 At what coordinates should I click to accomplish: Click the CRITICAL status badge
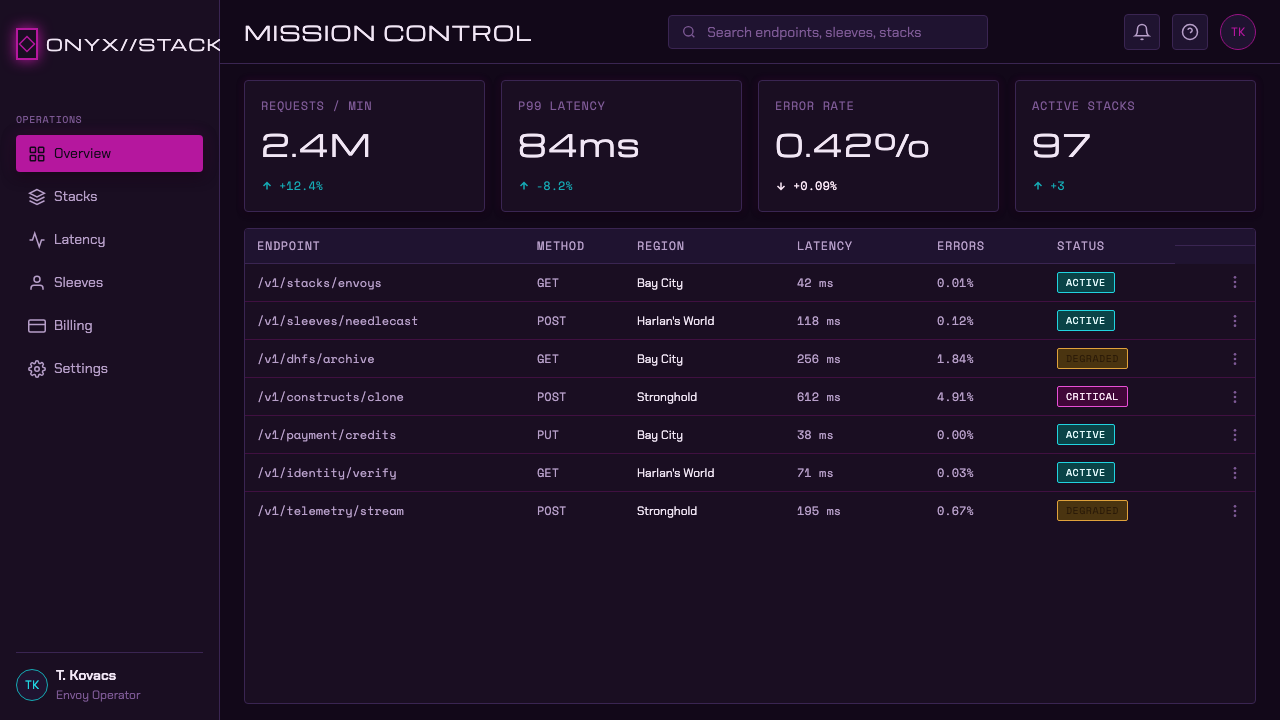pyautogui.click(x=1092, y=397)
